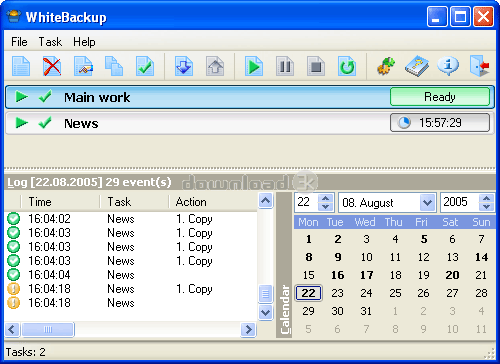Decrease the day 22 stepper
This screenshot has width=500, height=364.
click(325, 207)
